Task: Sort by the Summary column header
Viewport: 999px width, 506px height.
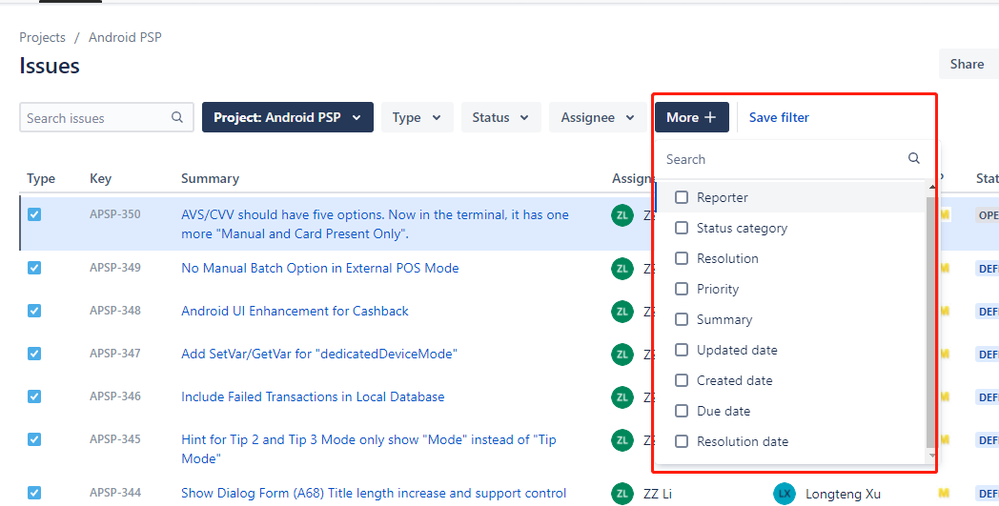Action: pyautogui.click(x=210, y=178)
